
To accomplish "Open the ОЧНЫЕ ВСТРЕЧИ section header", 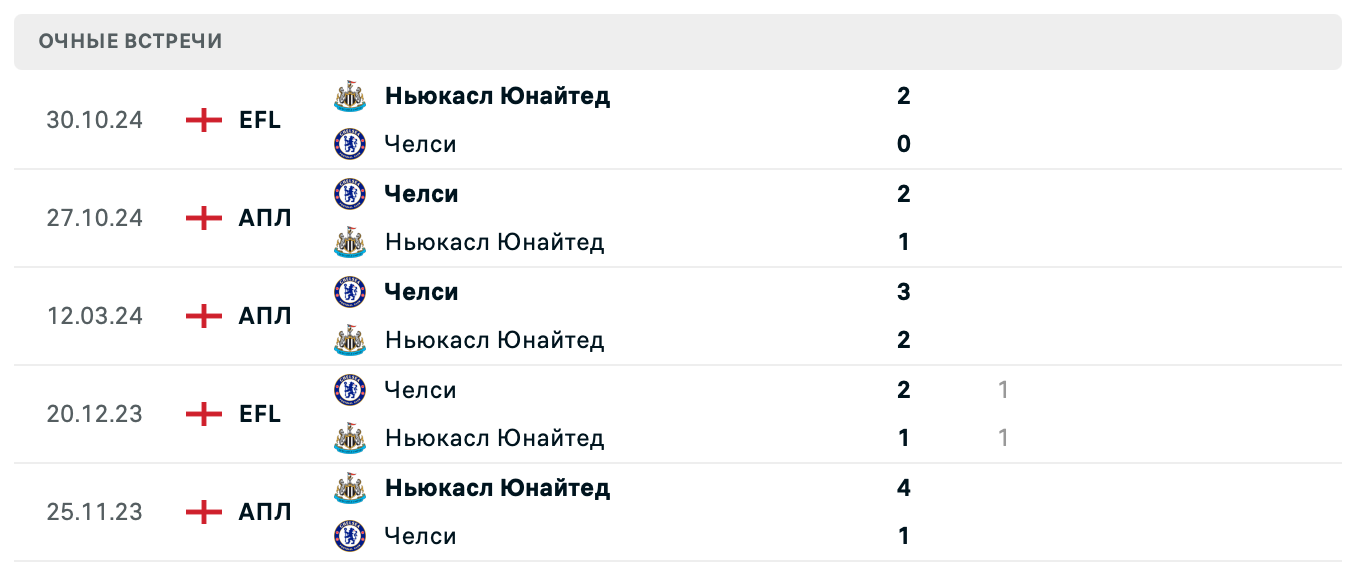I will tap(131, 41).
